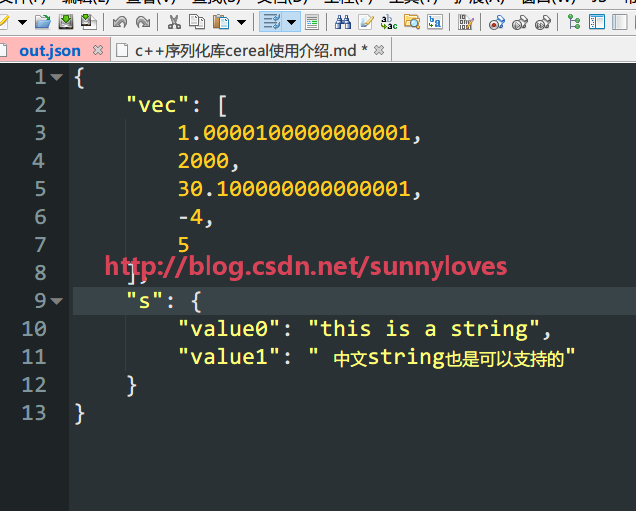Click the "this is a string" value
Screen dimensions: 636x511
(424, 329)
